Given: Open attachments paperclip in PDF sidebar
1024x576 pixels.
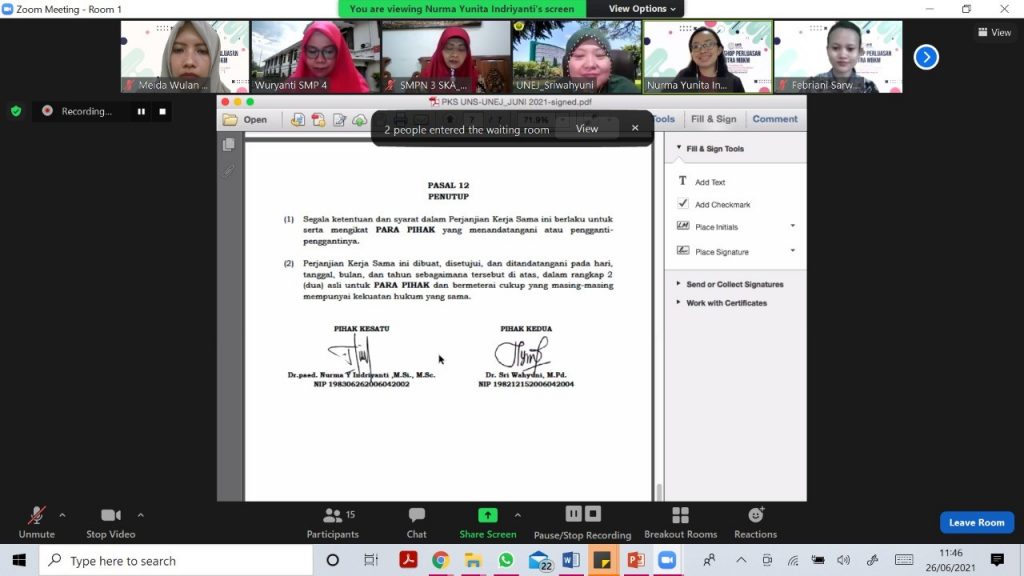Looking at the screenshot, I should coord(229,170).
